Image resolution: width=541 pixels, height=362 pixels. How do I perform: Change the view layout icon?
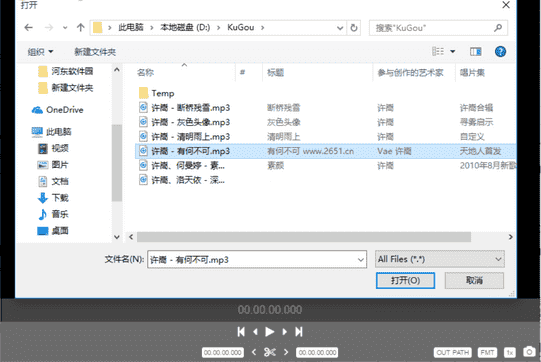(438, 51)
